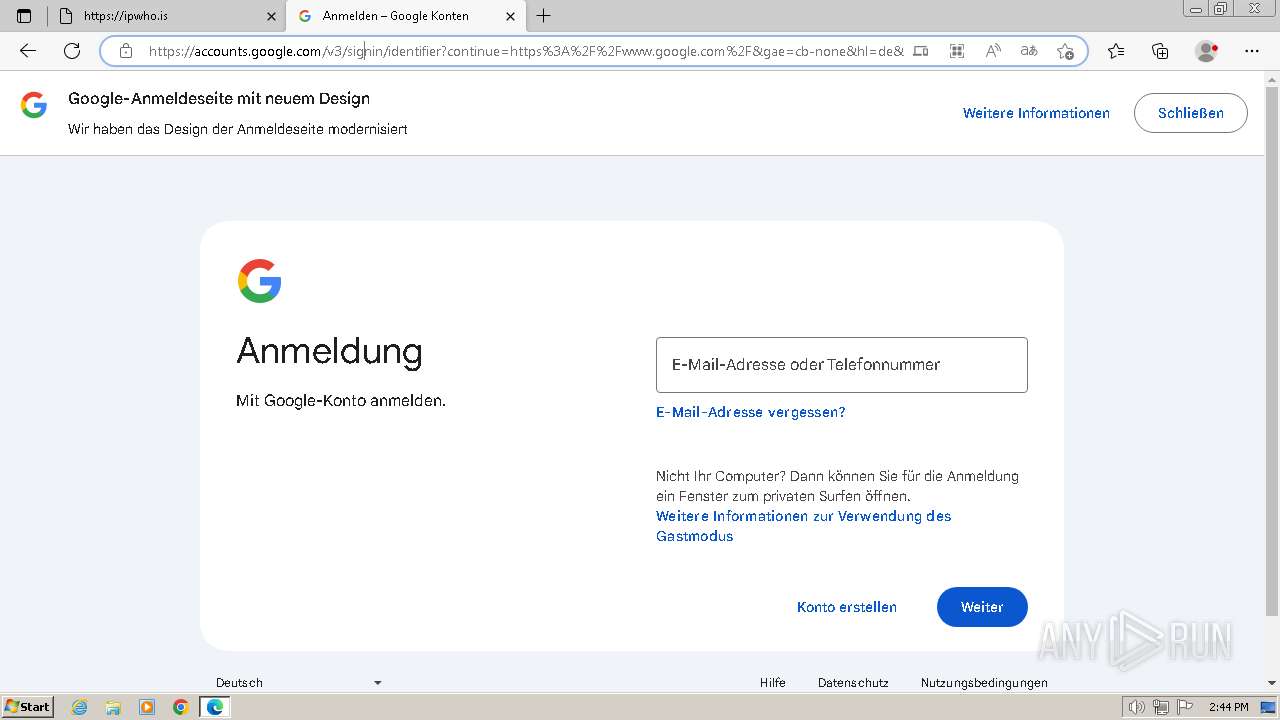Open QR code generator icon in address bar
The width and height of the screenshot is (1280, 720).
pos(957,51)
